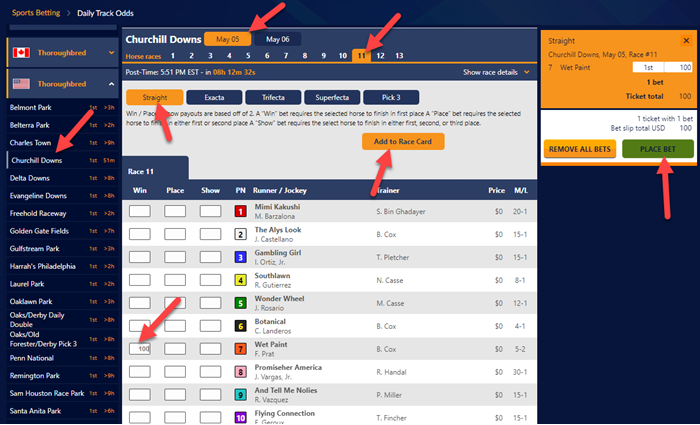Switch to race 10

342,56
